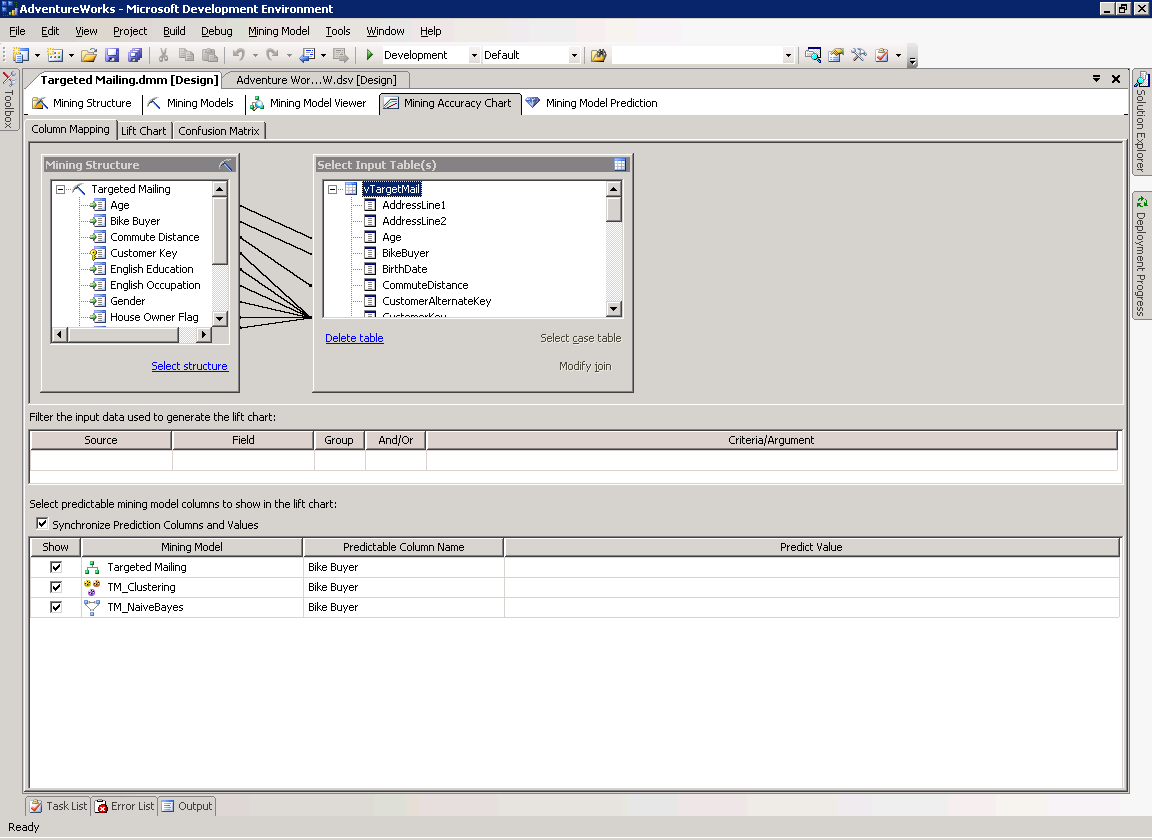Click Predict Value cell for Targeted Mailing
Image resolution: width=1152 pixels, height=840 pixels.
tap(811, 567)
